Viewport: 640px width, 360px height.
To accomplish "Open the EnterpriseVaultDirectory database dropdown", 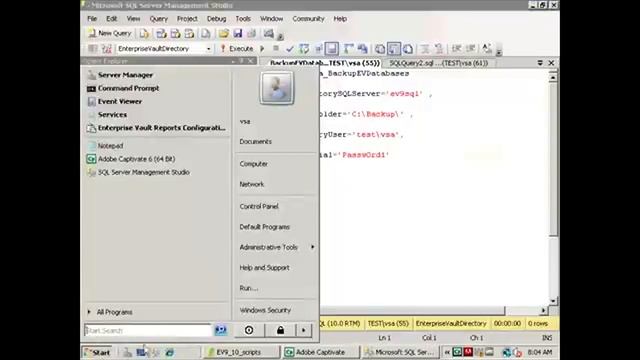I will point(209,49).
